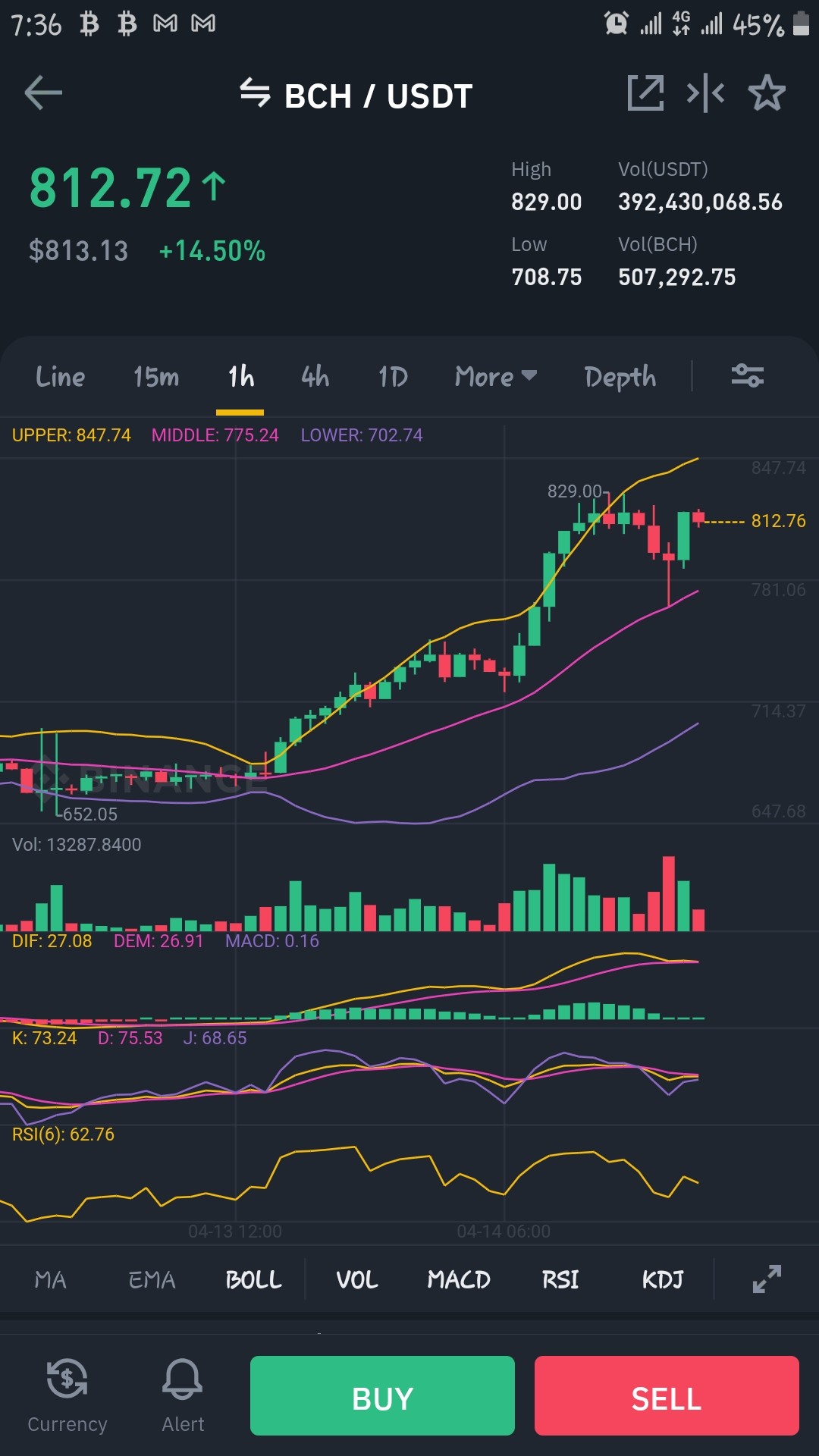819x1456 pixels.
Task: Toggle the RSI indicator
Action: [x=560, y=1280]
